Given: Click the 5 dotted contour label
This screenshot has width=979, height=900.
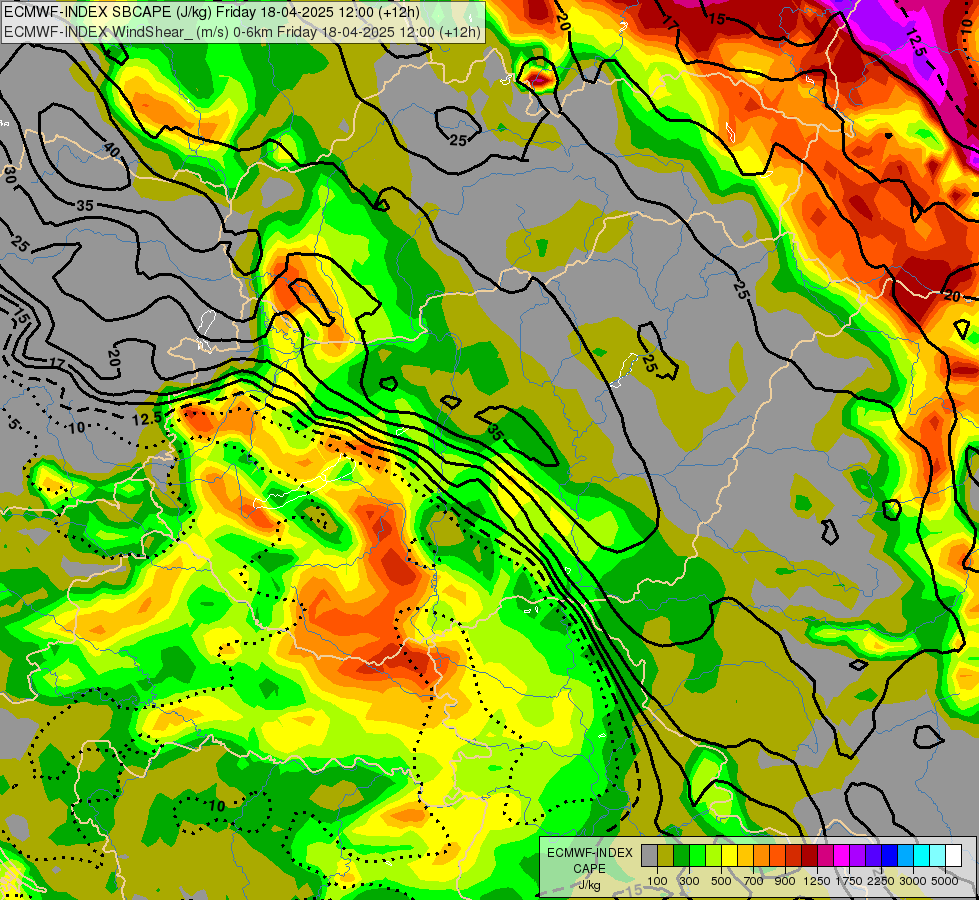Looking at the screenshot, I should coord(14,425).
